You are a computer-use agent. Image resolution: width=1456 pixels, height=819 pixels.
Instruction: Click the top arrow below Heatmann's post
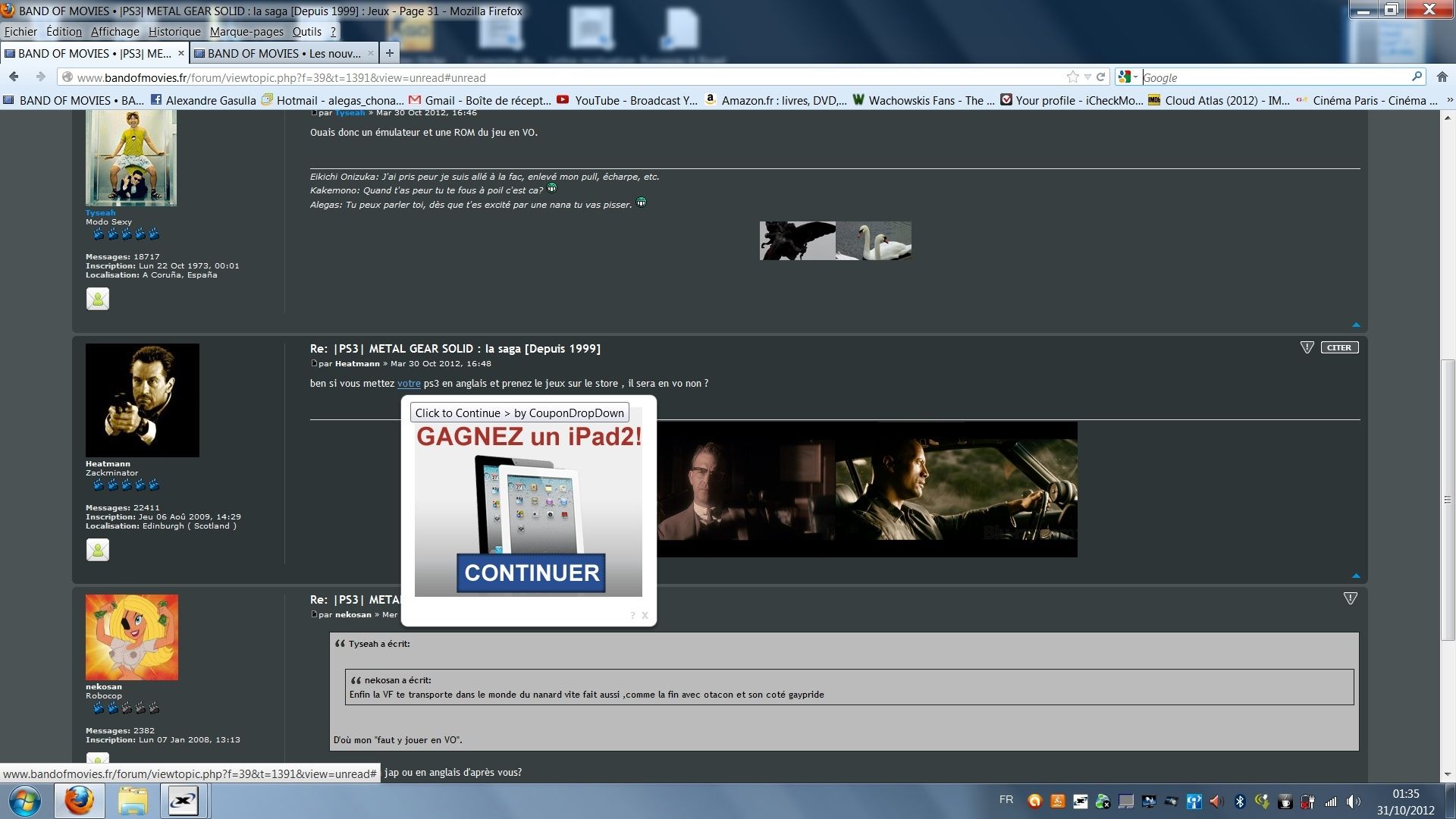point(1356,576)
